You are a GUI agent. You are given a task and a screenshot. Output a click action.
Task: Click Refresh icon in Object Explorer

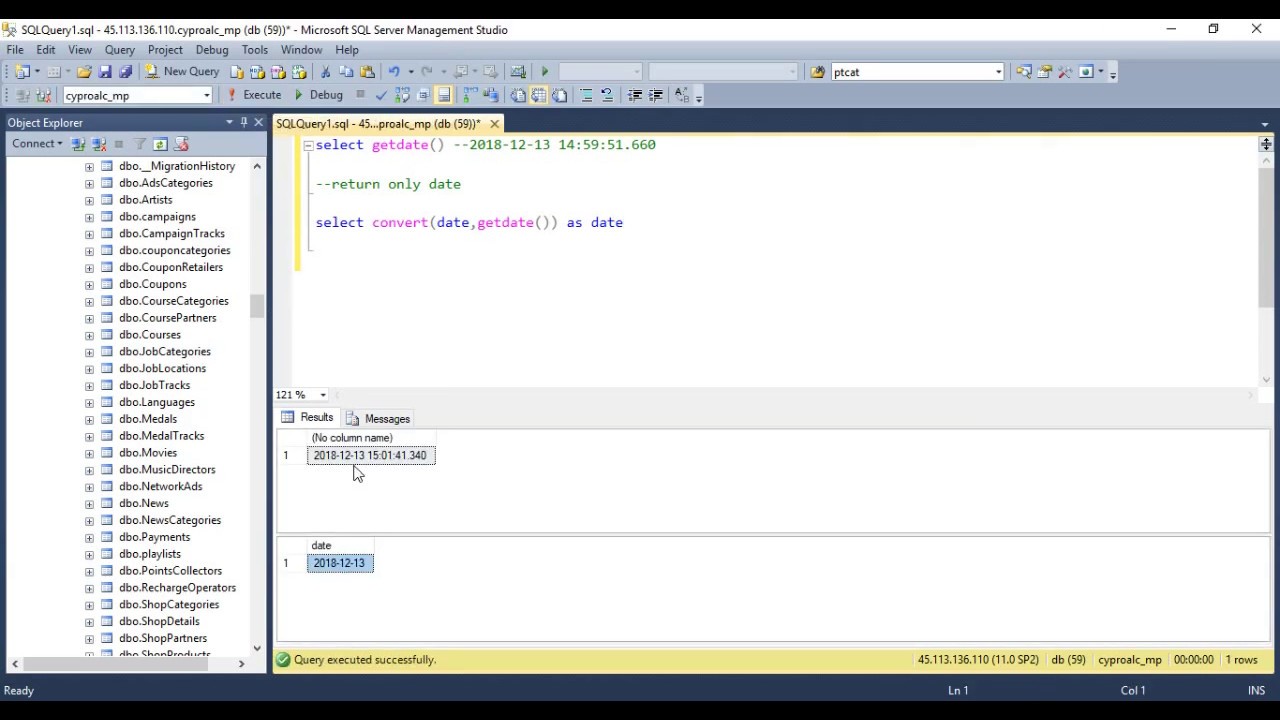(160, 144)
